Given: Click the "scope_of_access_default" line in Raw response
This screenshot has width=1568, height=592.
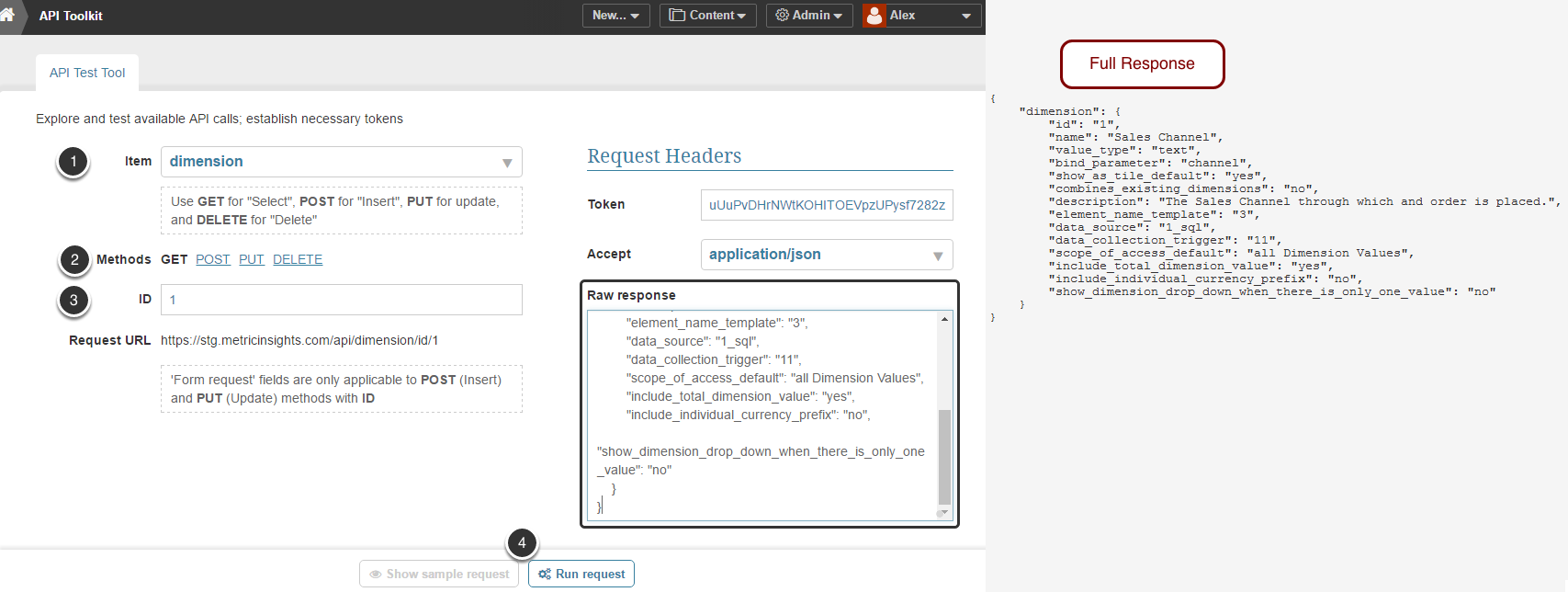Looking at the screenshot, I should tap(775, 378).
